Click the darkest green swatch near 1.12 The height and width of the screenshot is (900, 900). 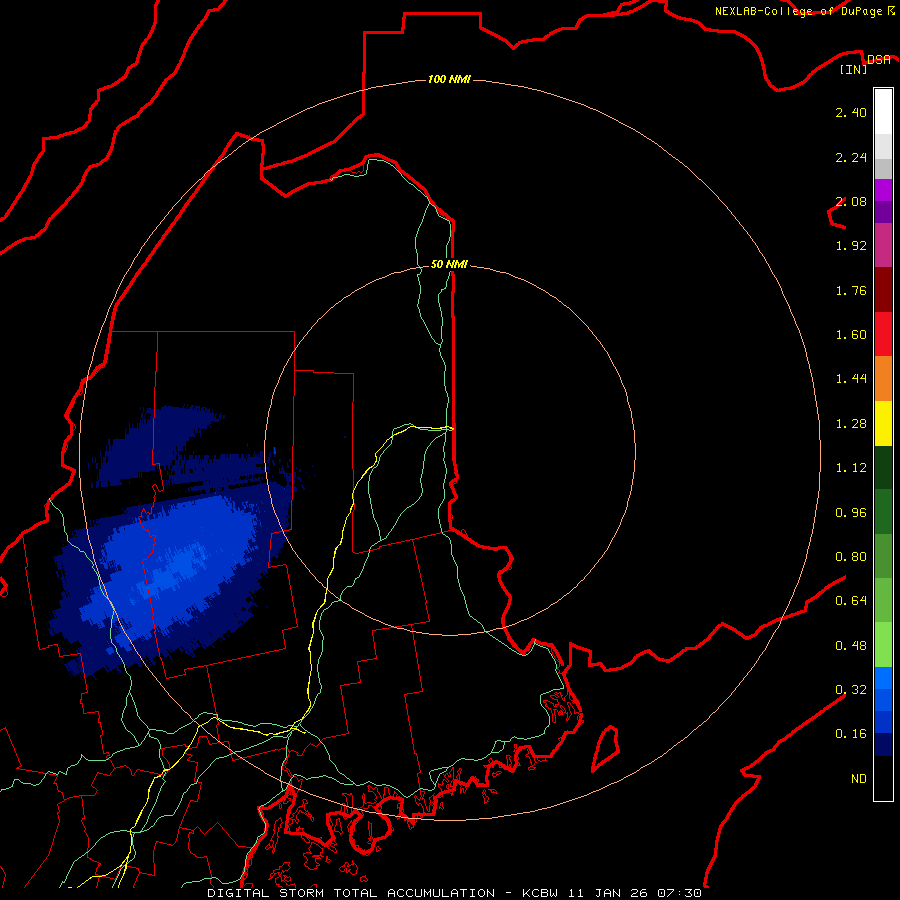click(883, 468)
